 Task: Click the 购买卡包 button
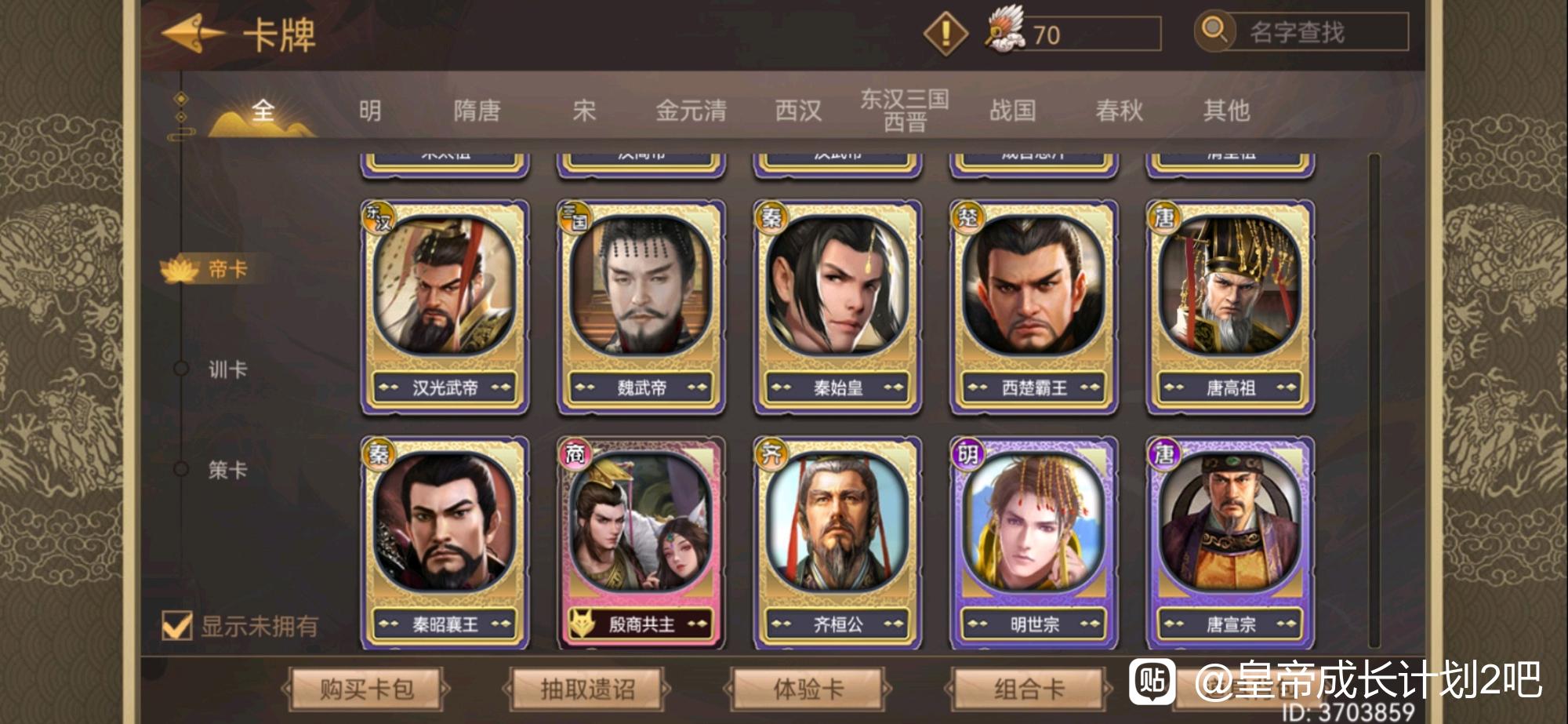click(x=366, y=689)
